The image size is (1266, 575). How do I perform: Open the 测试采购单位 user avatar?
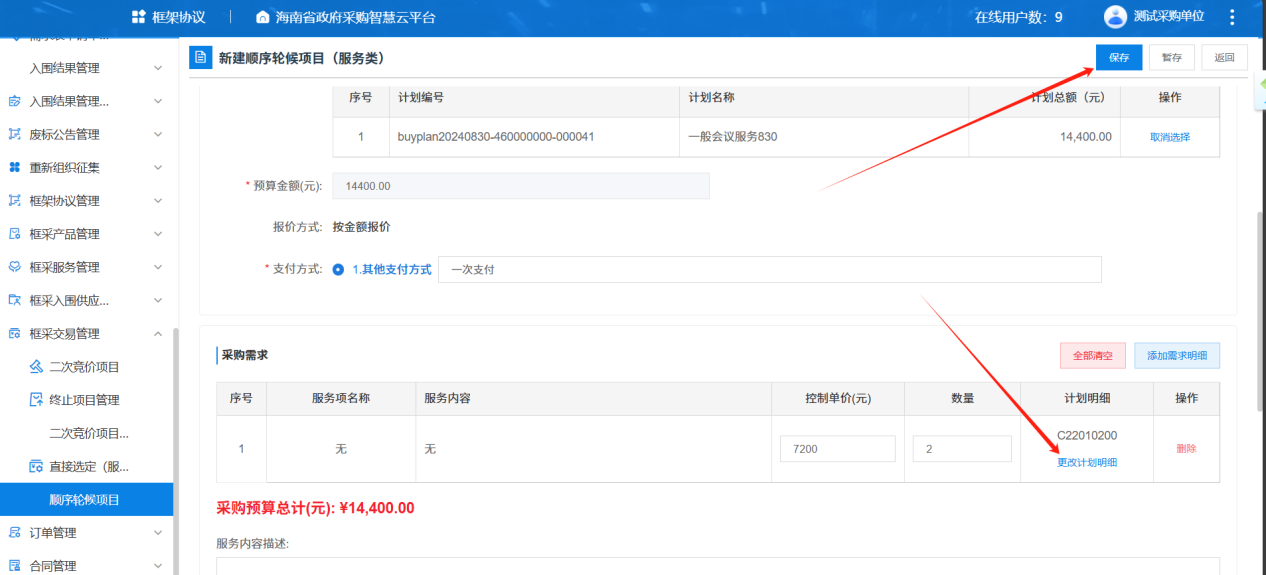[1115, 17]
